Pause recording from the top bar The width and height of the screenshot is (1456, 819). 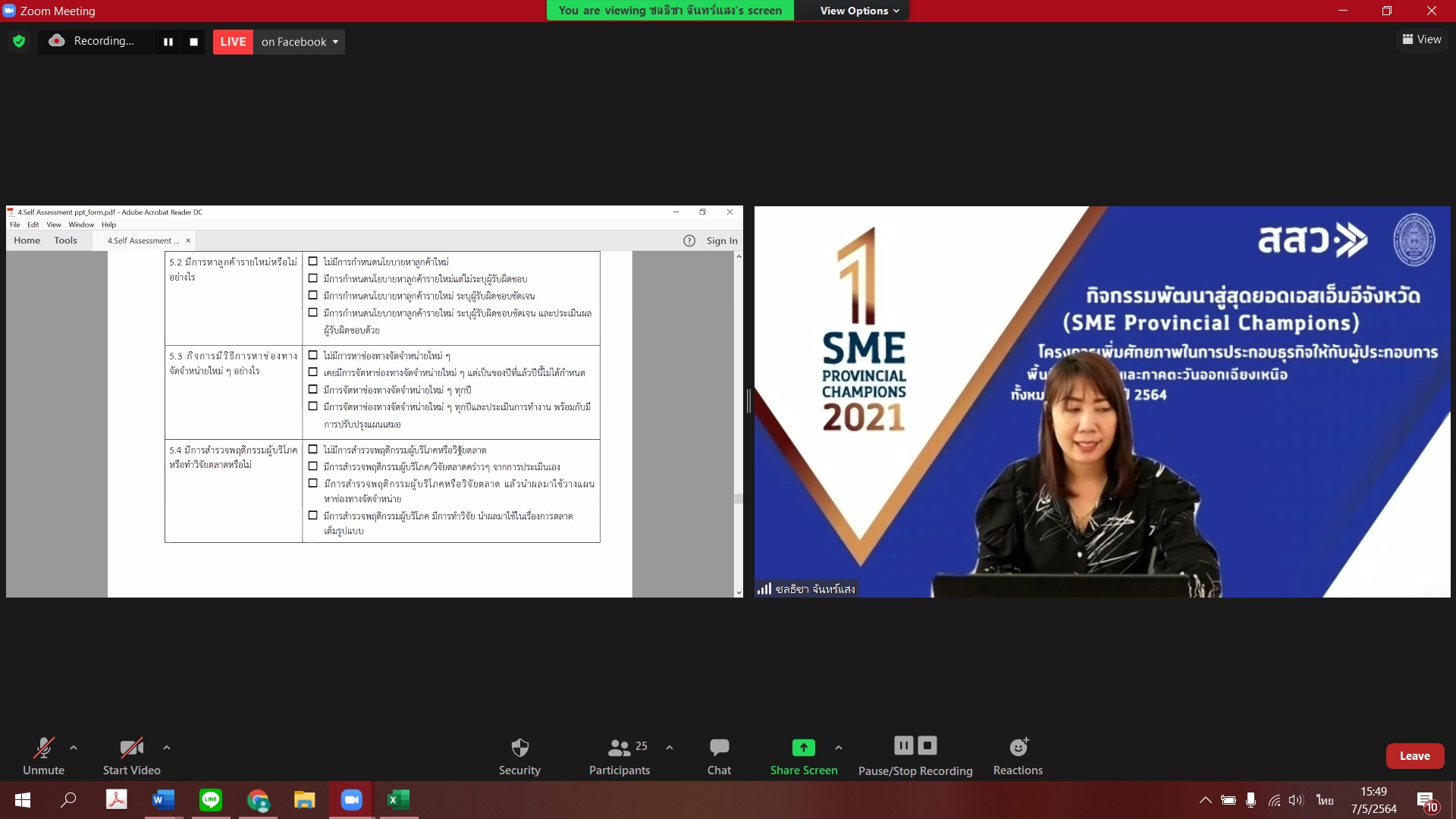click(x=168, y=42)
